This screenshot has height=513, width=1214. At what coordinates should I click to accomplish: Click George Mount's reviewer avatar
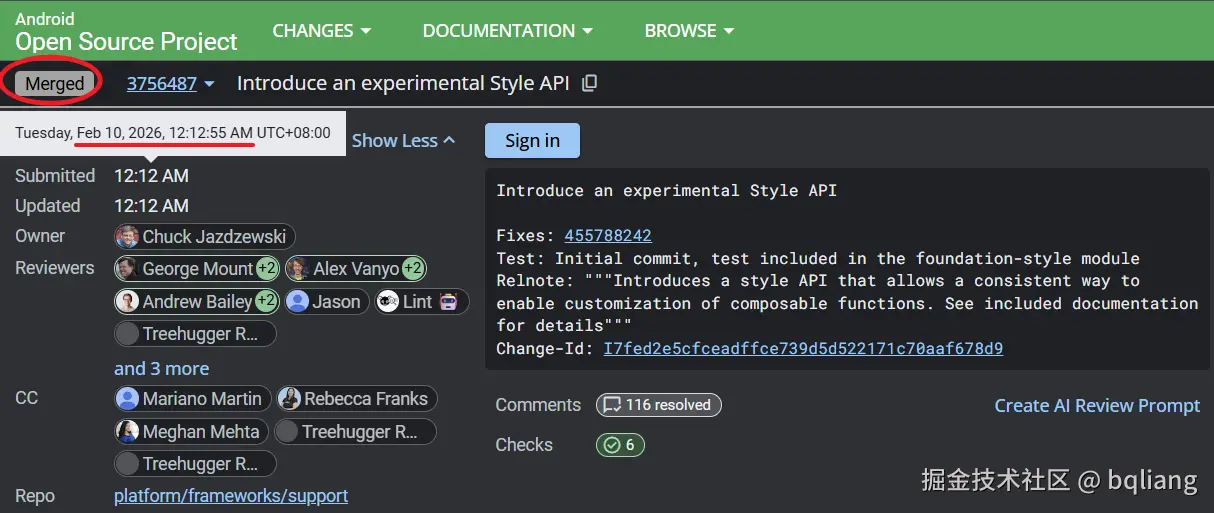(x=127, y=269)
